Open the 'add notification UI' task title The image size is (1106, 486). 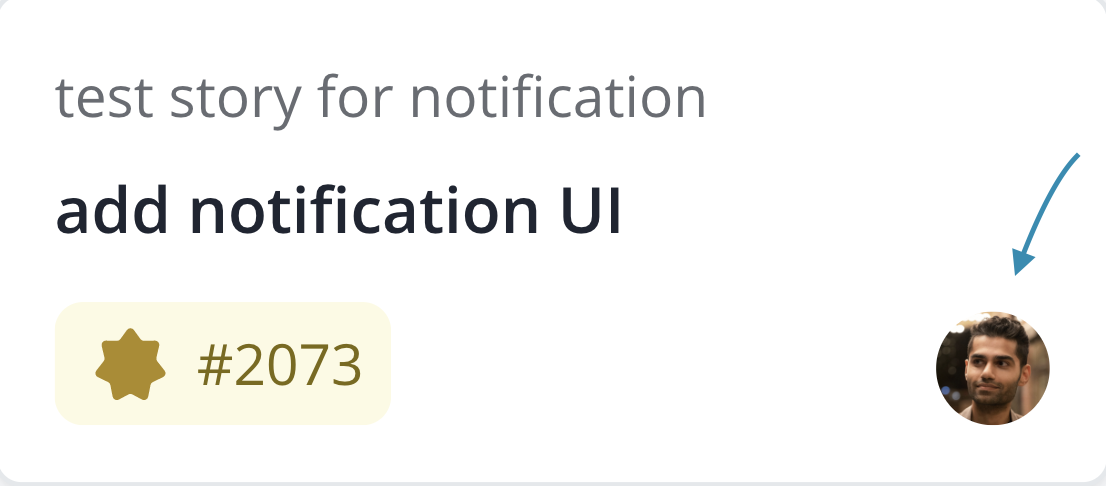339,212
